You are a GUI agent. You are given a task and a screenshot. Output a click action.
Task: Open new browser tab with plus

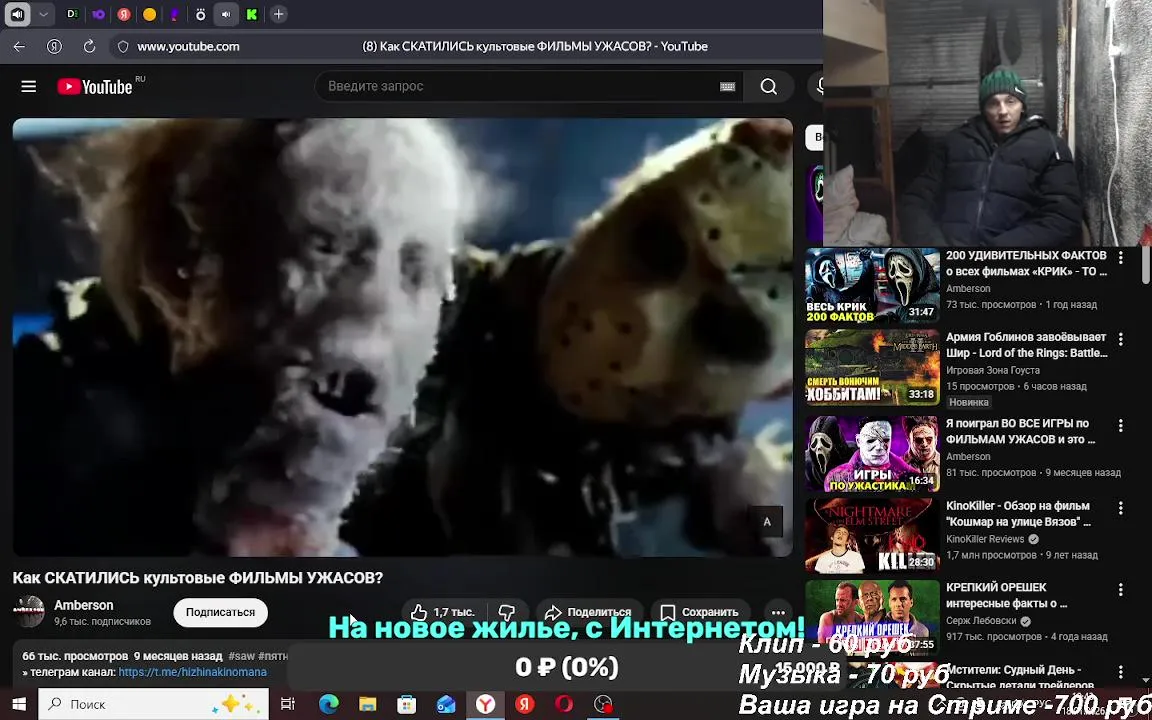[x=278, y=14]
